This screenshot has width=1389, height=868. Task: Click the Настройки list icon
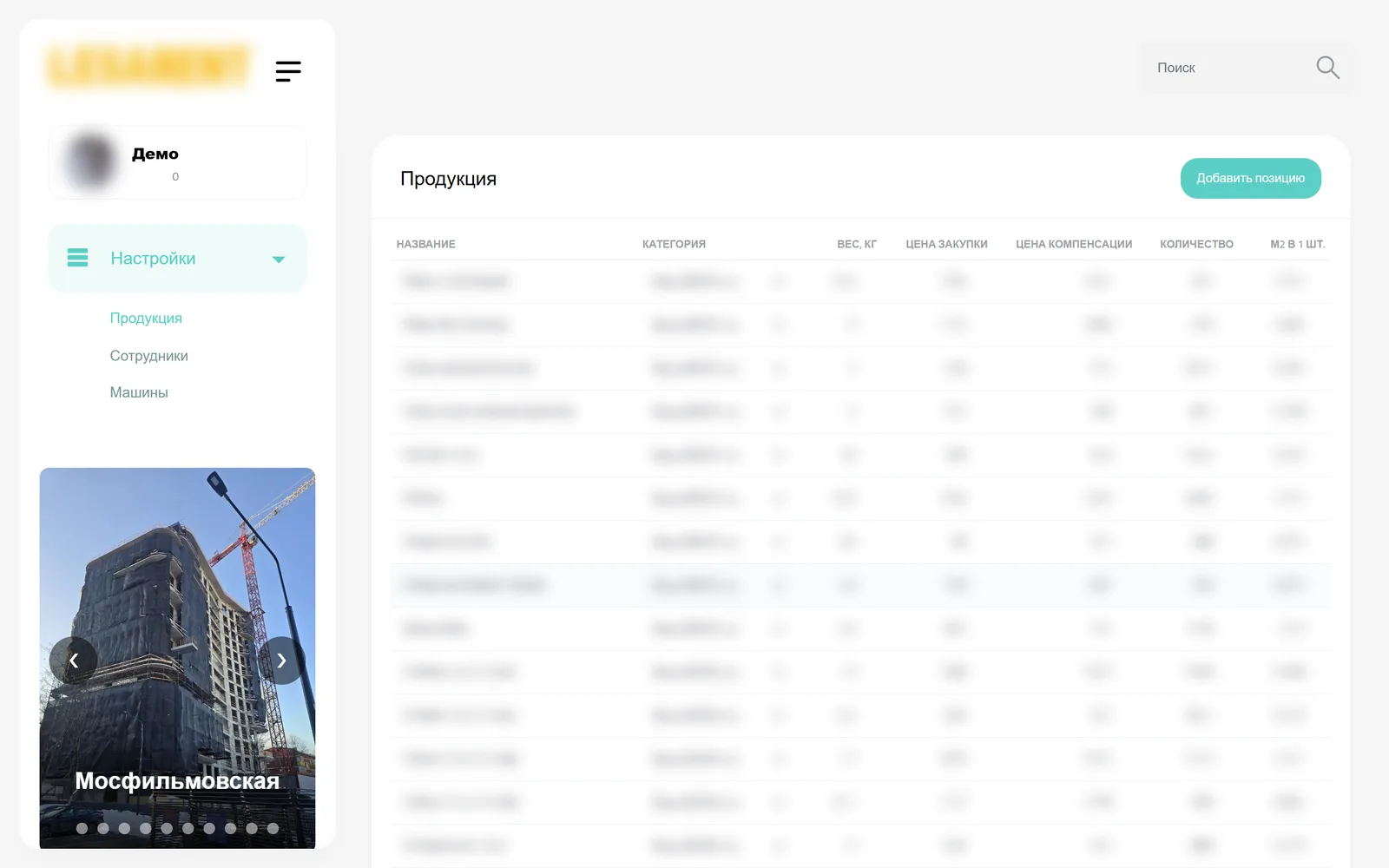[78, 258]
